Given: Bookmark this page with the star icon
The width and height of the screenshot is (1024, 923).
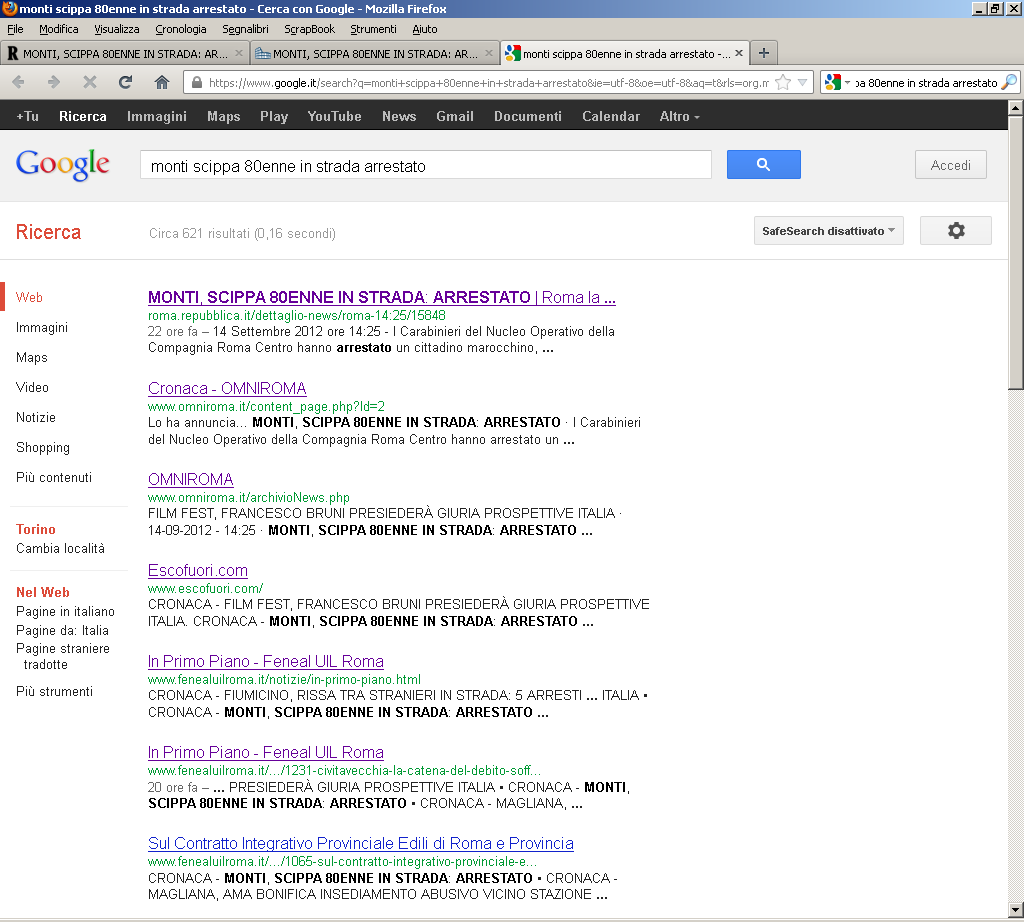Looking at the screenshot, I should tap(783, 82).
